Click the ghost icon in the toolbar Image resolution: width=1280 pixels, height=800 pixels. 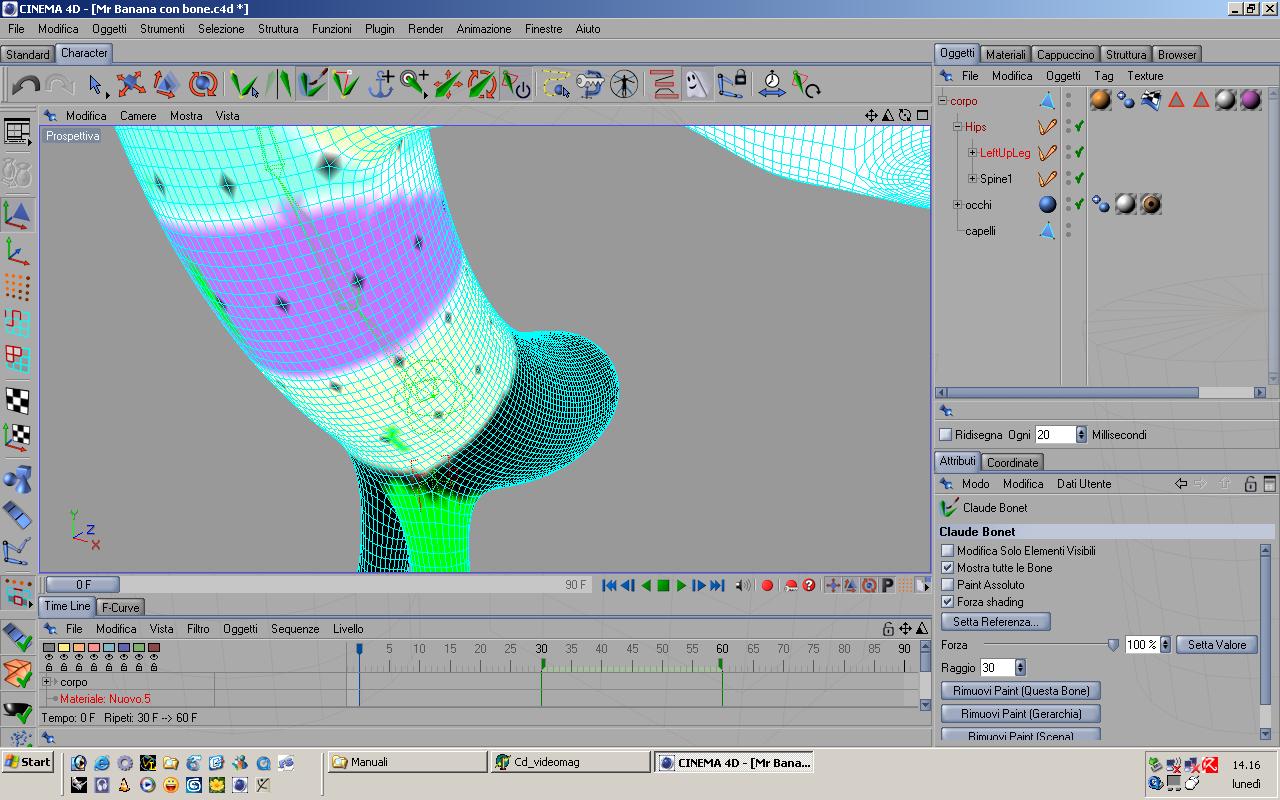point(697,84)
